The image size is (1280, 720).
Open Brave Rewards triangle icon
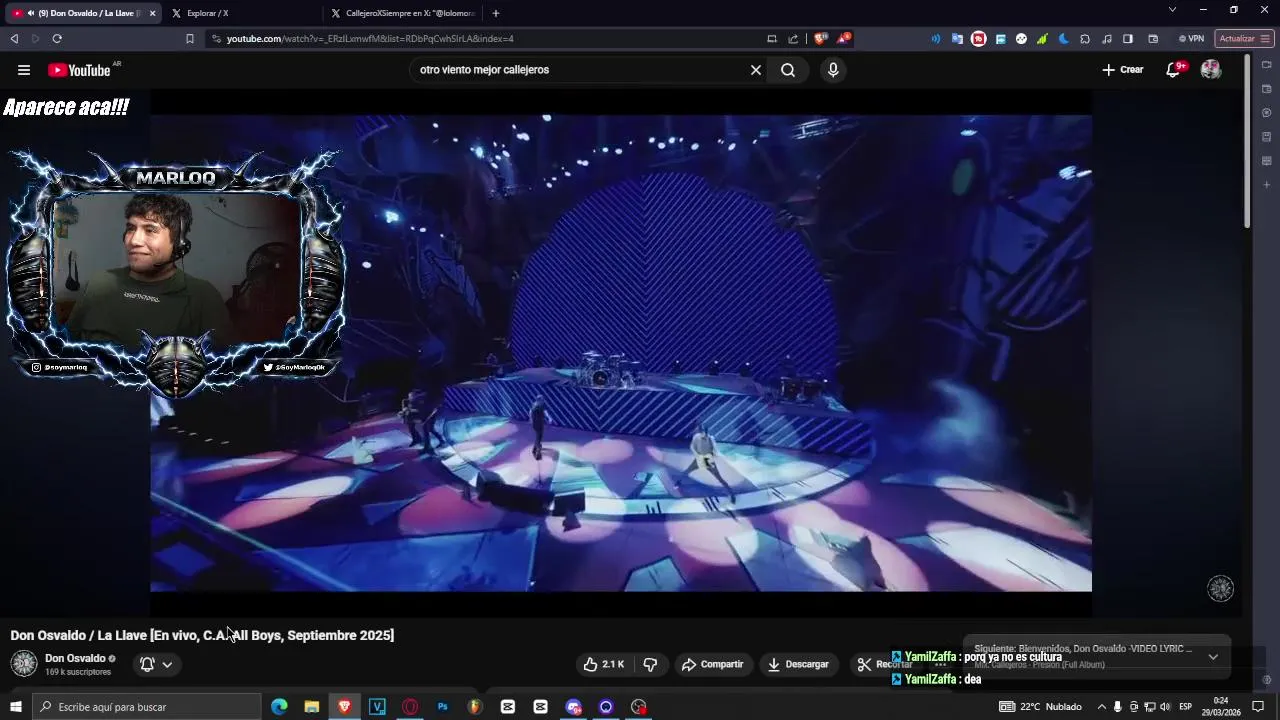click(845, 39)
